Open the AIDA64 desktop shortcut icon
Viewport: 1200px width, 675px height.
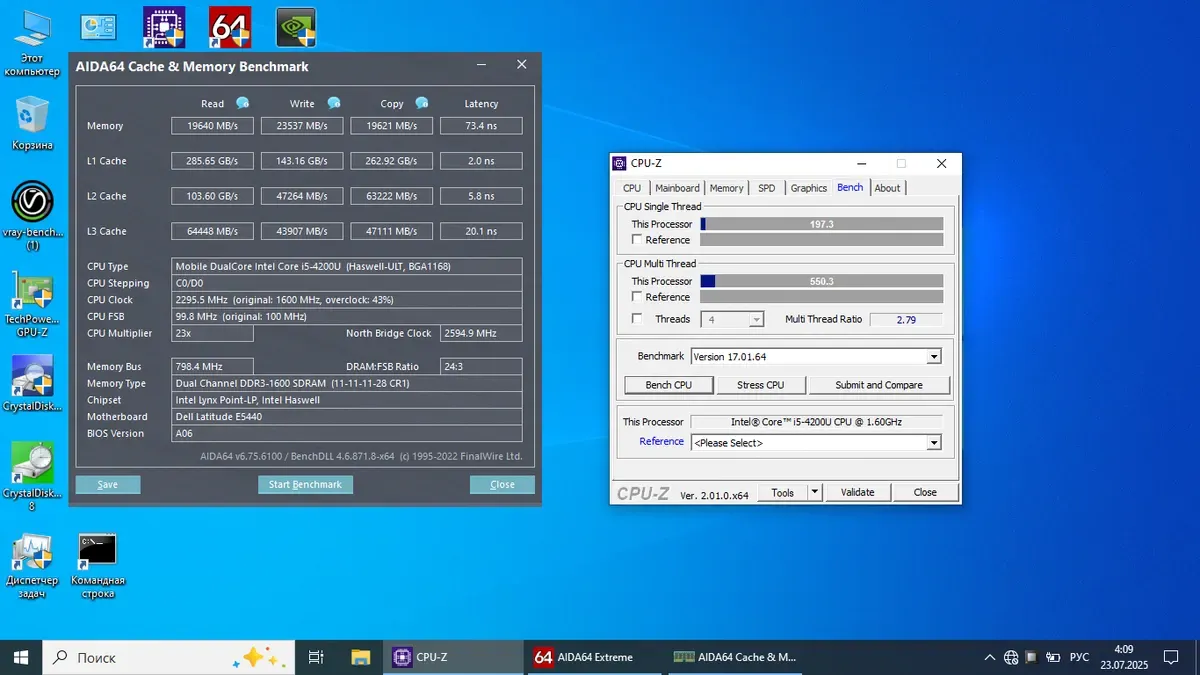coord(229,28)
